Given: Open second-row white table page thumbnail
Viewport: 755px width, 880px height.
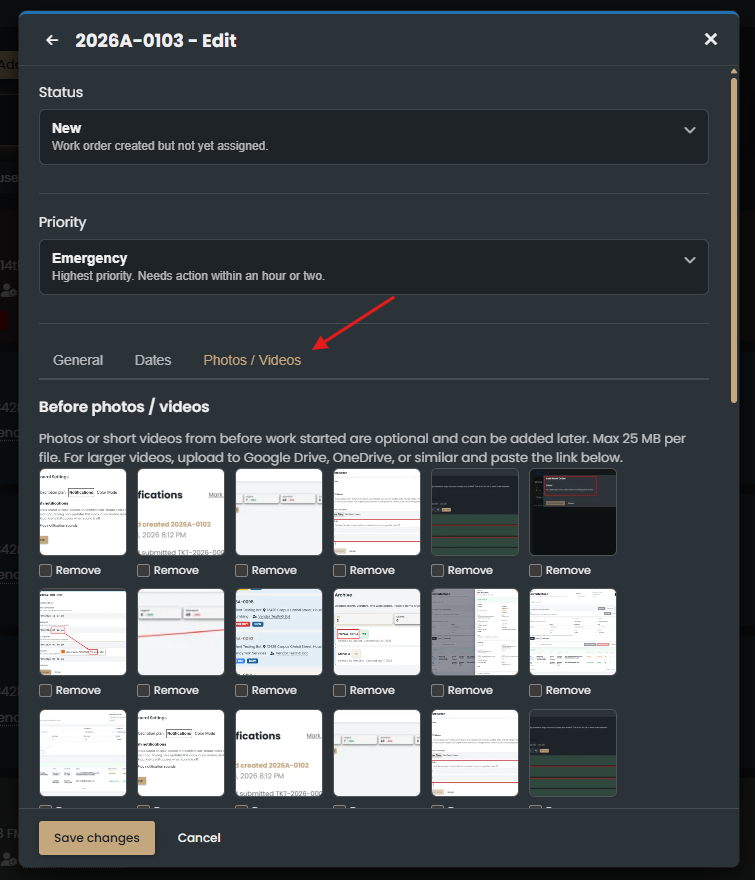Looking at the screenshot, I should coord(573,632).
